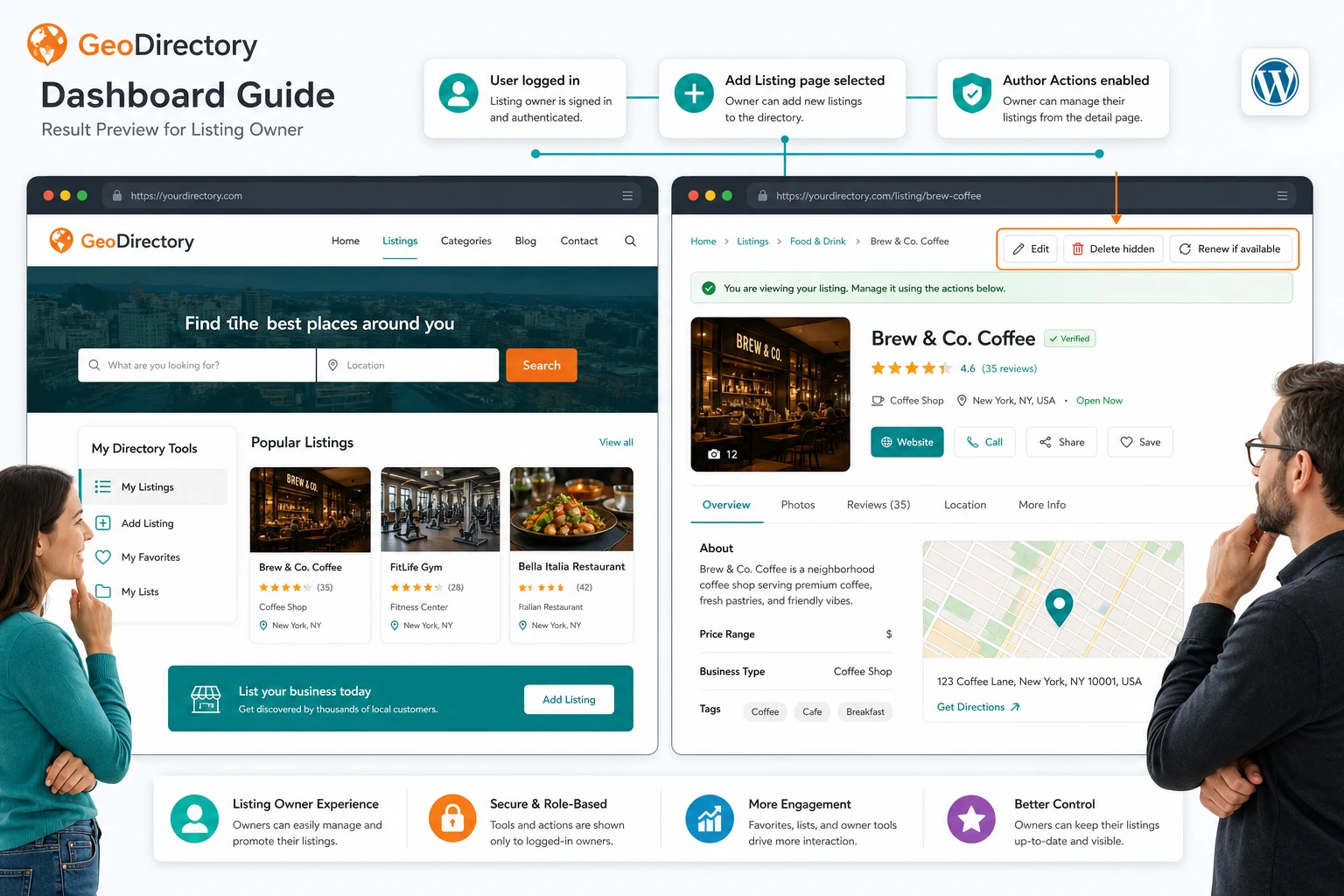The width and height of the screenshot is (1344, 896).
Task: Click the Save heart button
Action: (1140, 442)
